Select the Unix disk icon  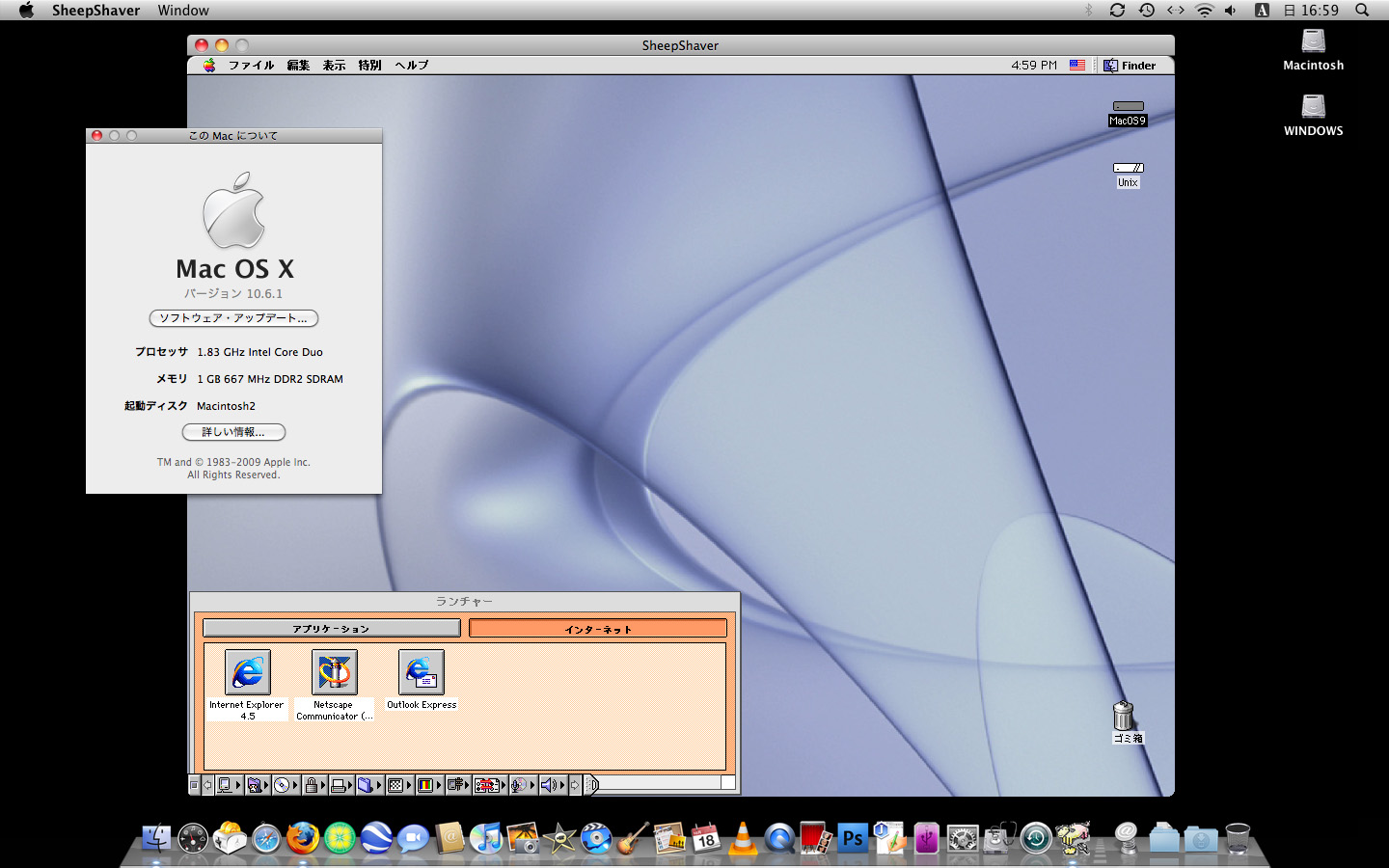click(x=1128, y=175)
